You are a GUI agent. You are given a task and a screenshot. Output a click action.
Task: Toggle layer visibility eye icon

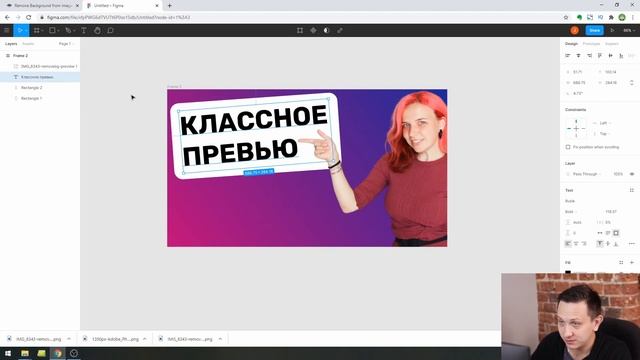point(632,174)
